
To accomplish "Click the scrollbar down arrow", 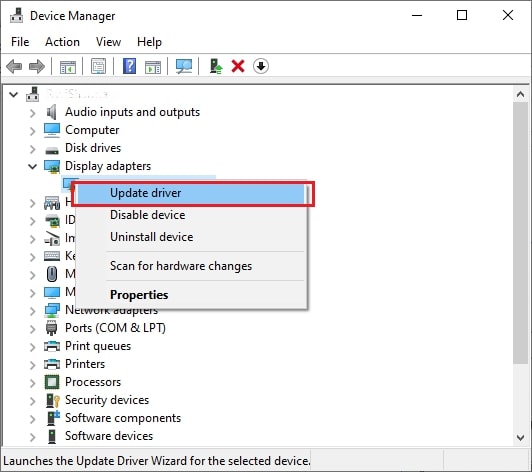I will pyautogui.click(x=520, y=437).
